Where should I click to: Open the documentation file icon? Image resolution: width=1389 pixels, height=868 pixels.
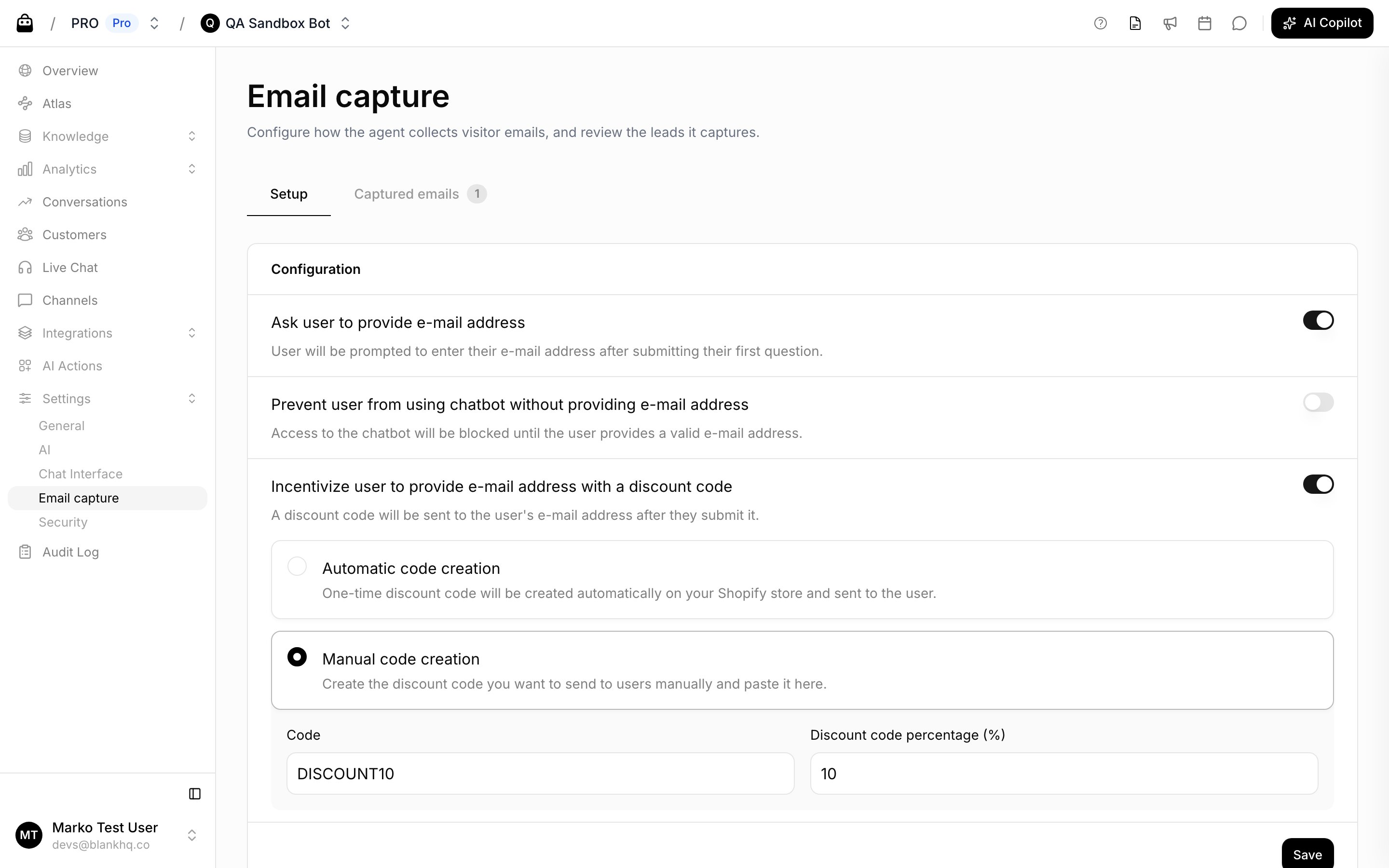point(1135,23)
